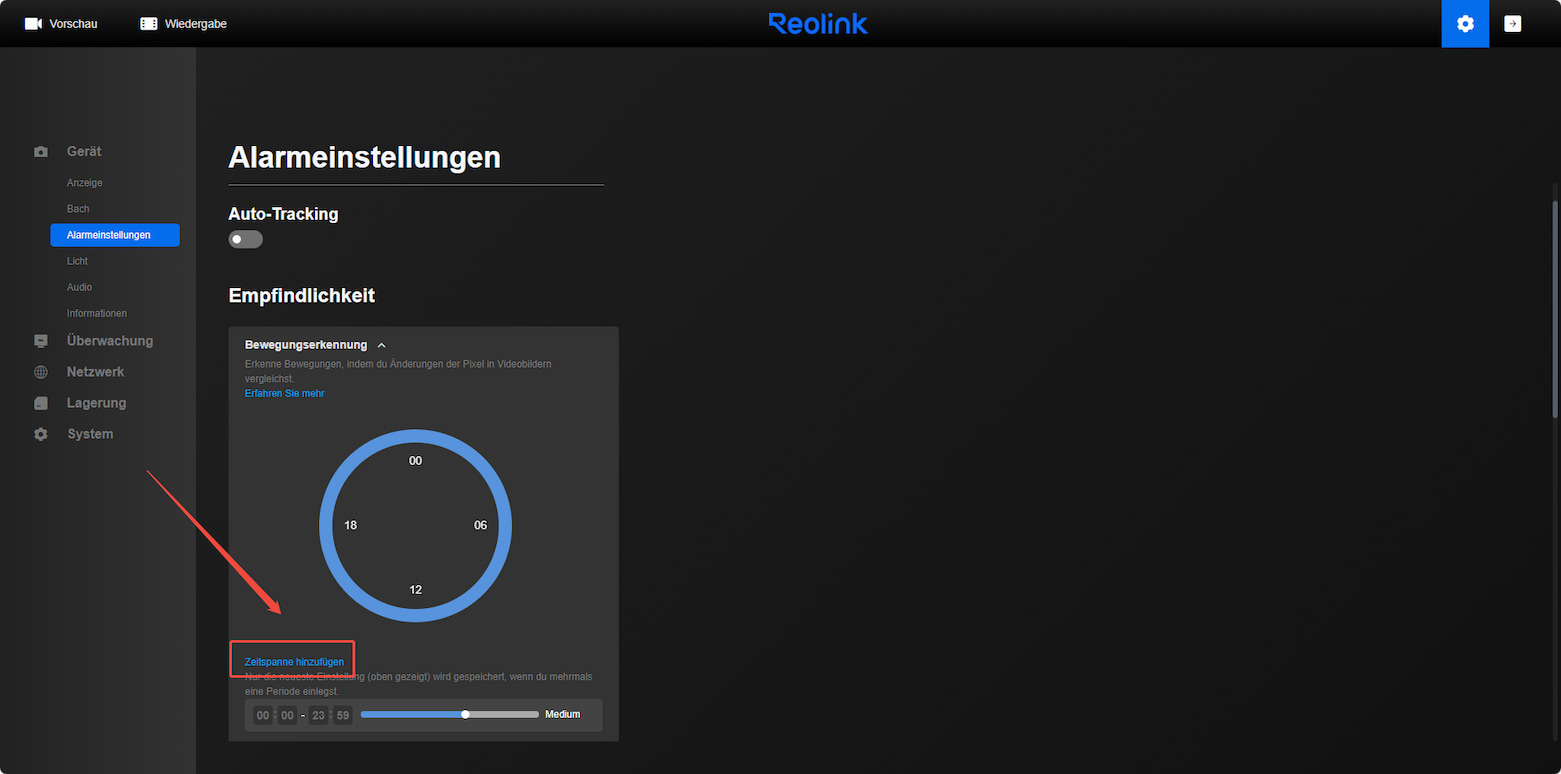1561x774 pixels.
Task: Enable the Auto-Tracking switch
Action: coord(245,239)
